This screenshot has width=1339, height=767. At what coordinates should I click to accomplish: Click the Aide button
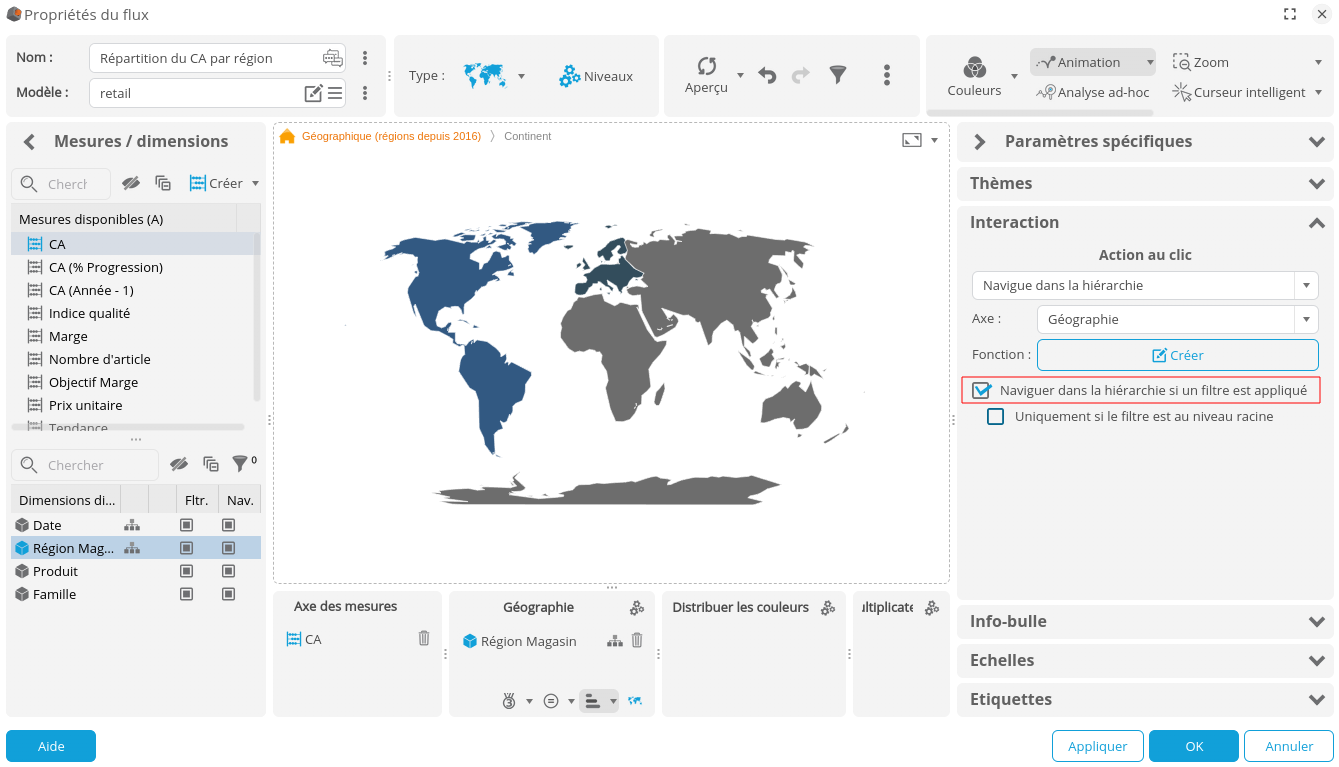51,746
